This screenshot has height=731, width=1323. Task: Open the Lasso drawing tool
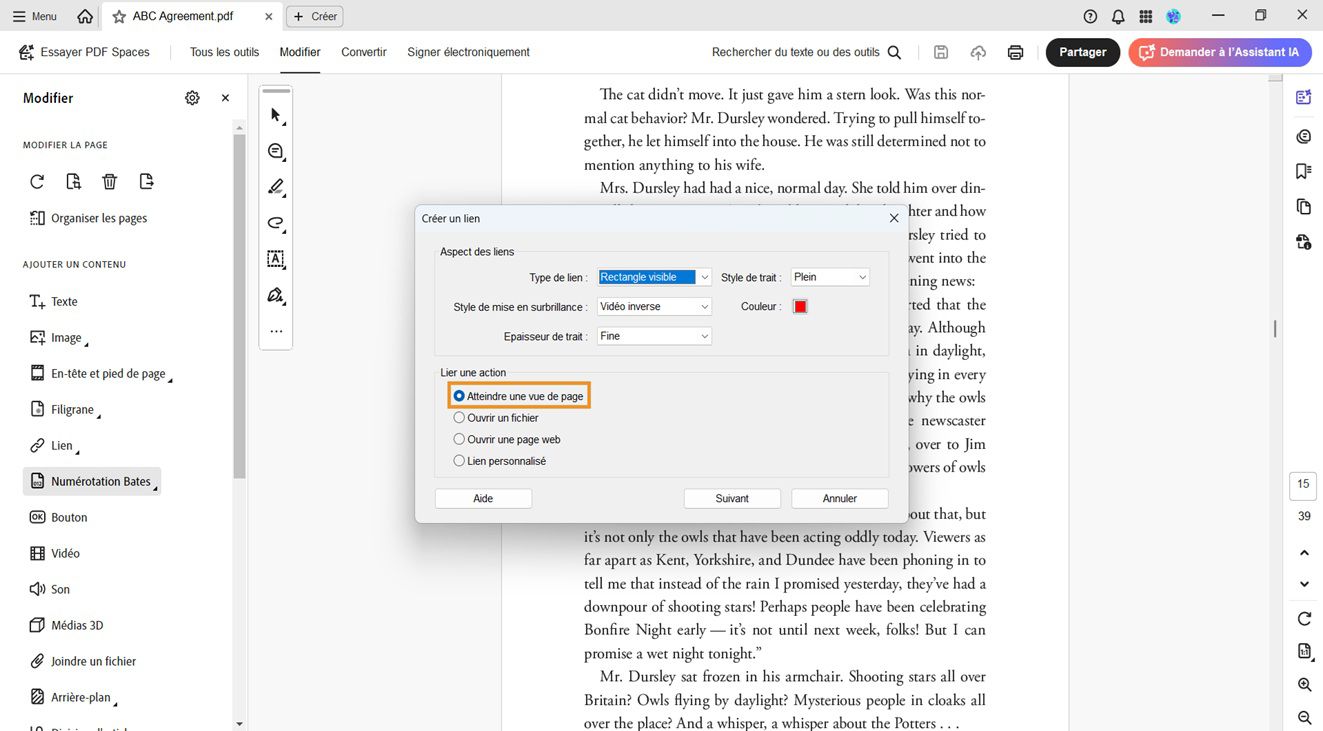[x=275, y=223]
